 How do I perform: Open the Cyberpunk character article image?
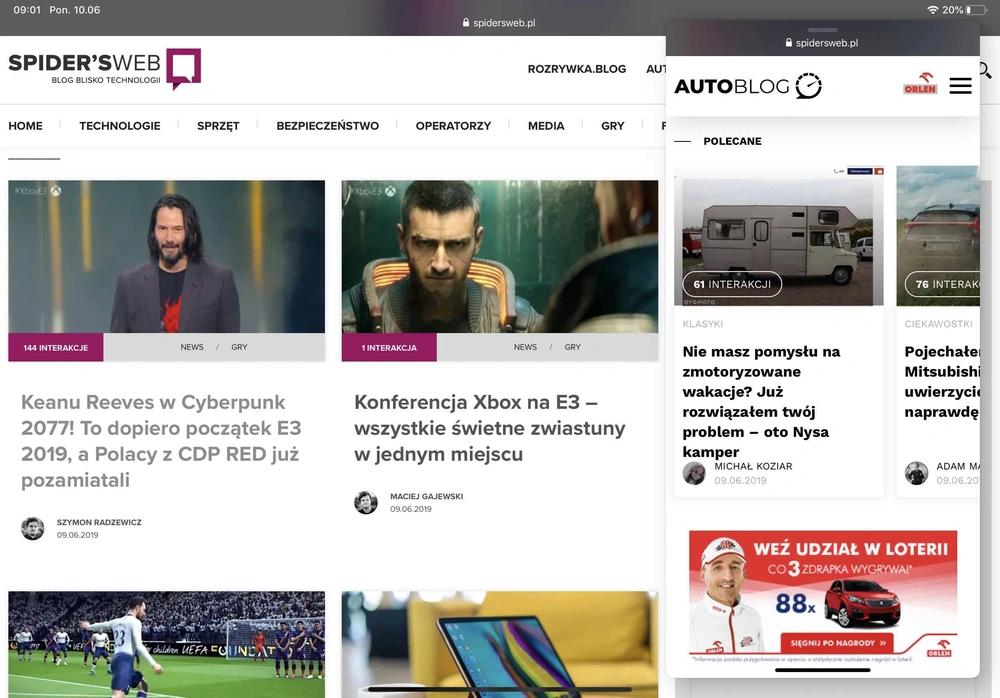click(500, 256)
